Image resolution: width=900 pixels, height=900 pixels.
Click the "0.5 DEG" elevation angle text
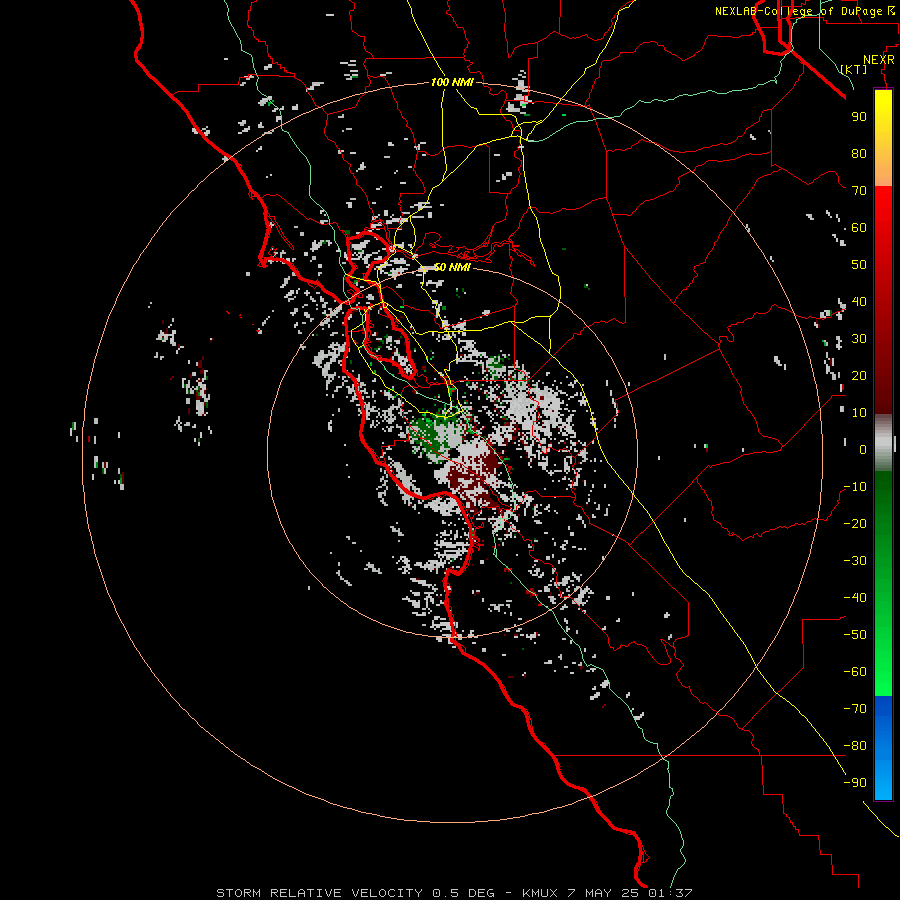click(463, 893)
